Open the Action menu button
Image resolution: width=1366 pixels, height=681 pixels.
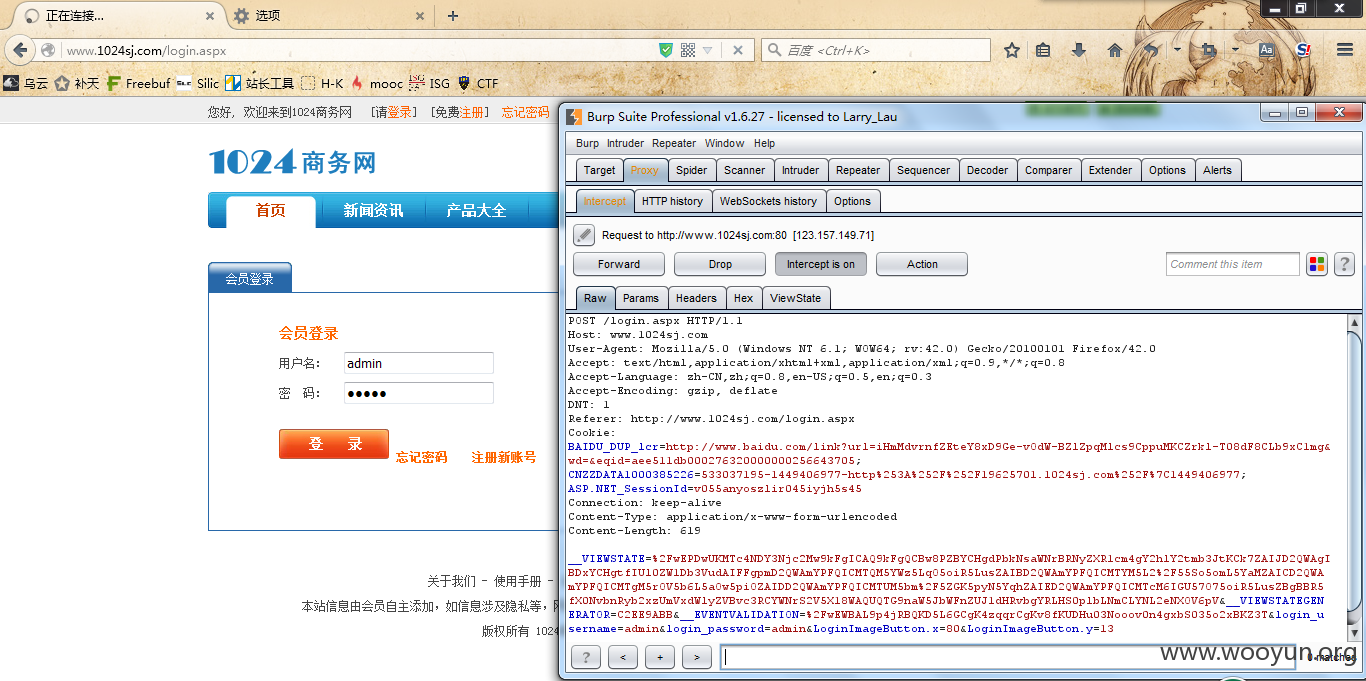pos(922,264)
